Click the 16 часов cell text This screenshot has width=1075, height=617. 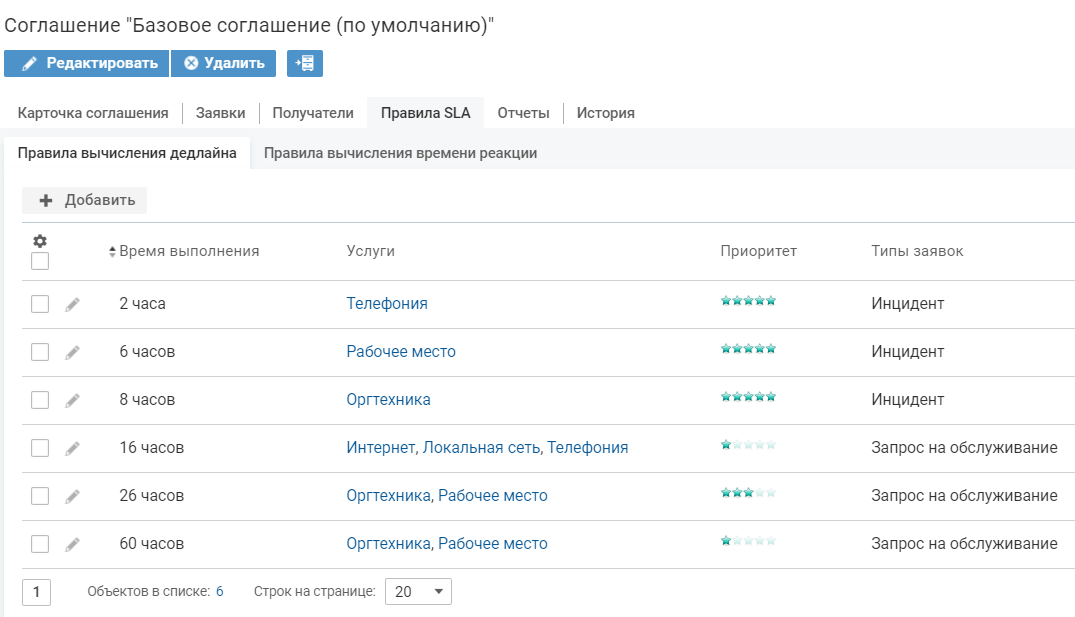(152, 448)
